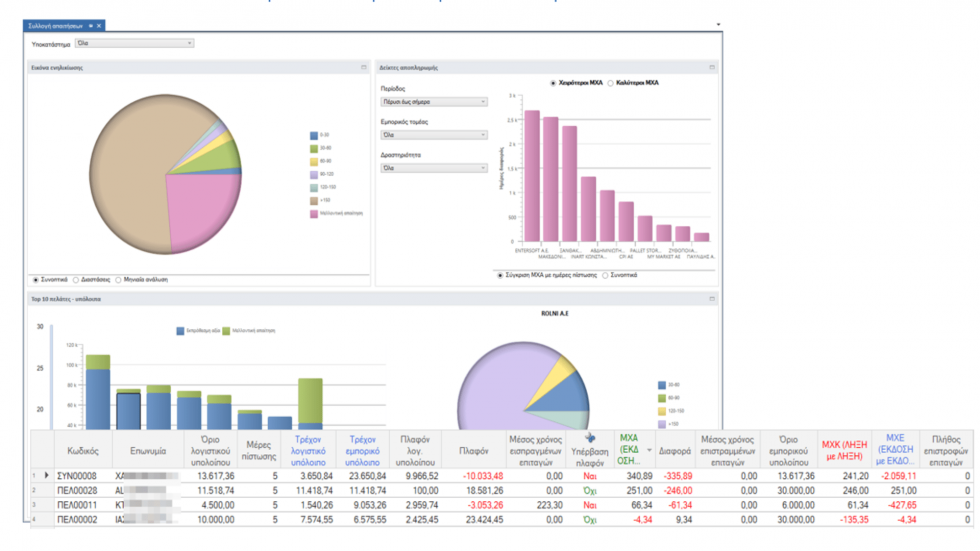
Task: Select the ΠΕΛ00028 code cell
Action: click(83, 491)
